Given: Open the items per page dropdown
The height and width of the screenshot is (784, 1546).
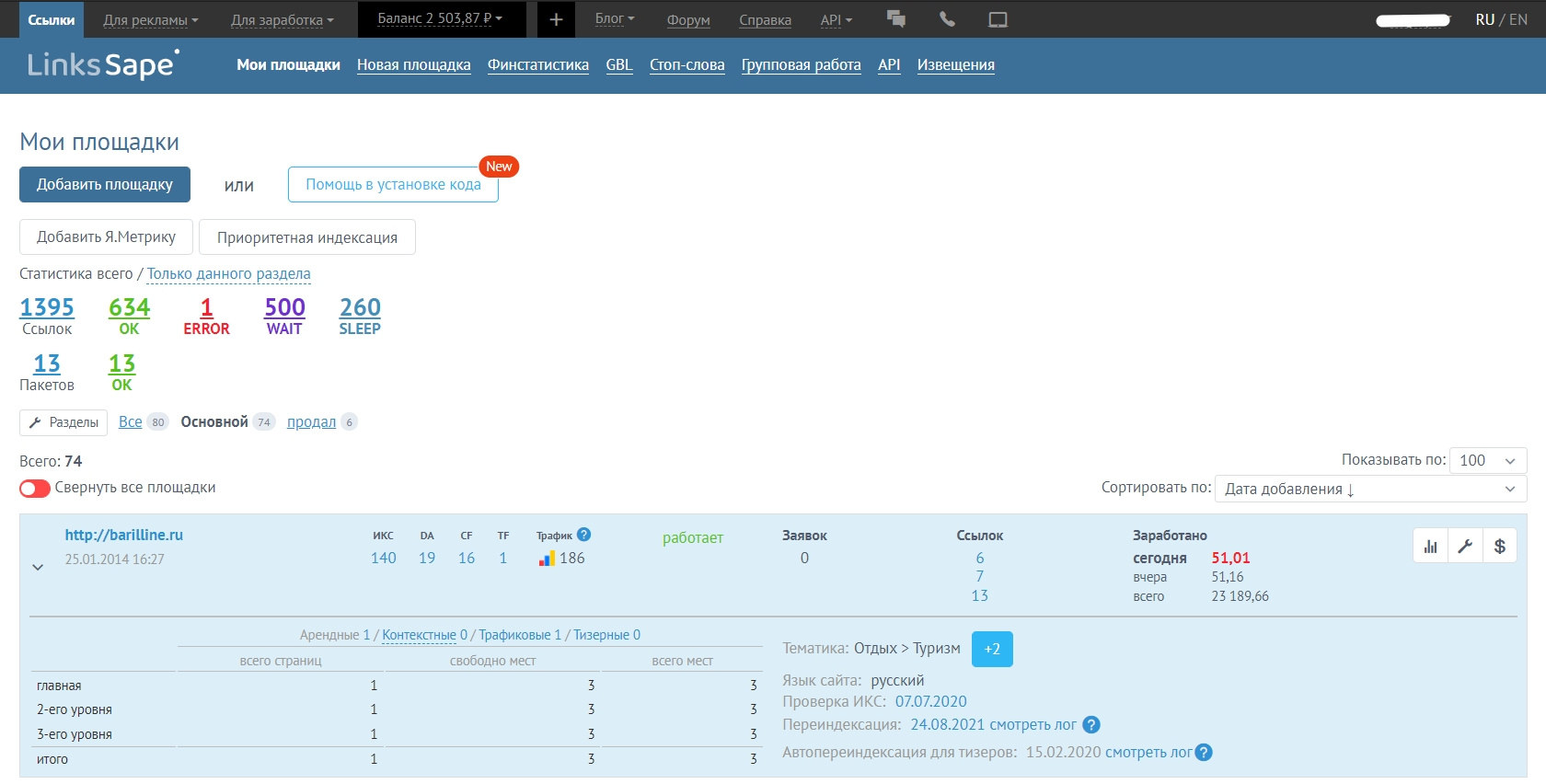Looking at the screenshot, I should pos(1487,460).
